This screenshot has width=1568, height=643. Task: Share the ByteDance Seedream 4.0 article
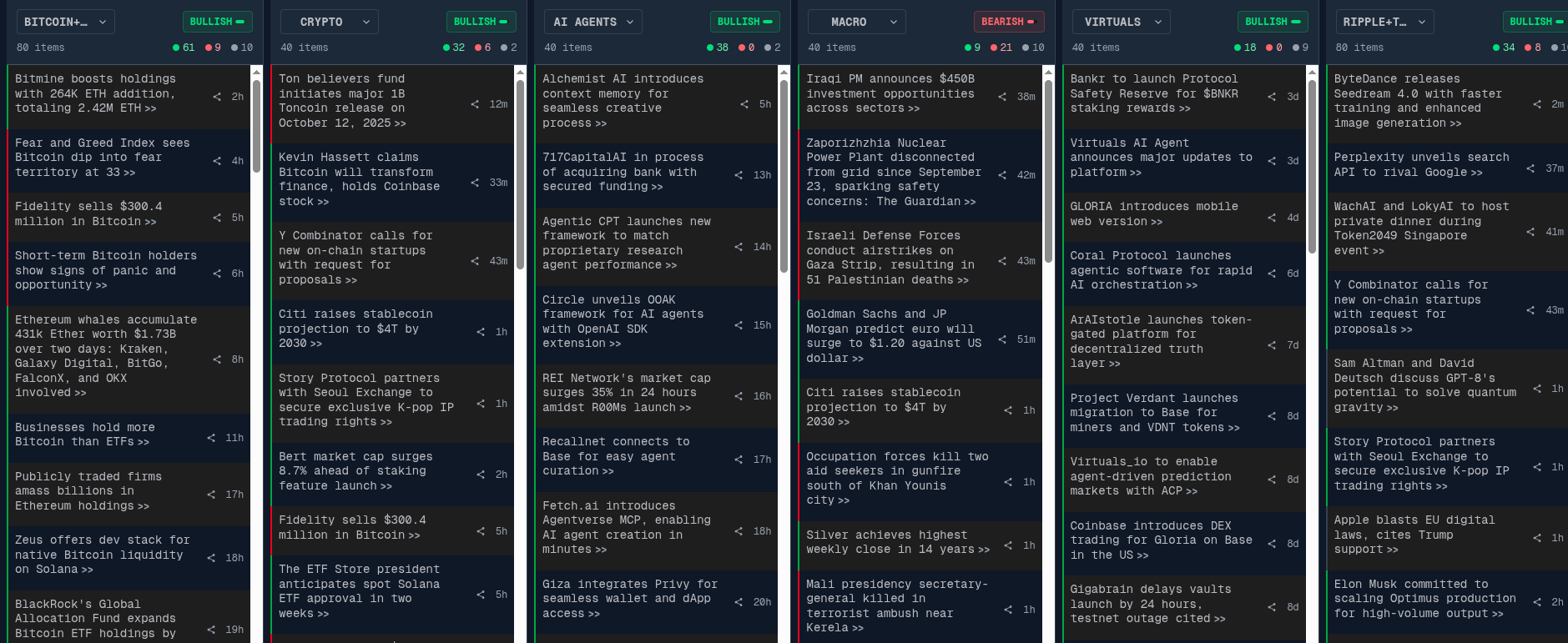[1537, 104]
